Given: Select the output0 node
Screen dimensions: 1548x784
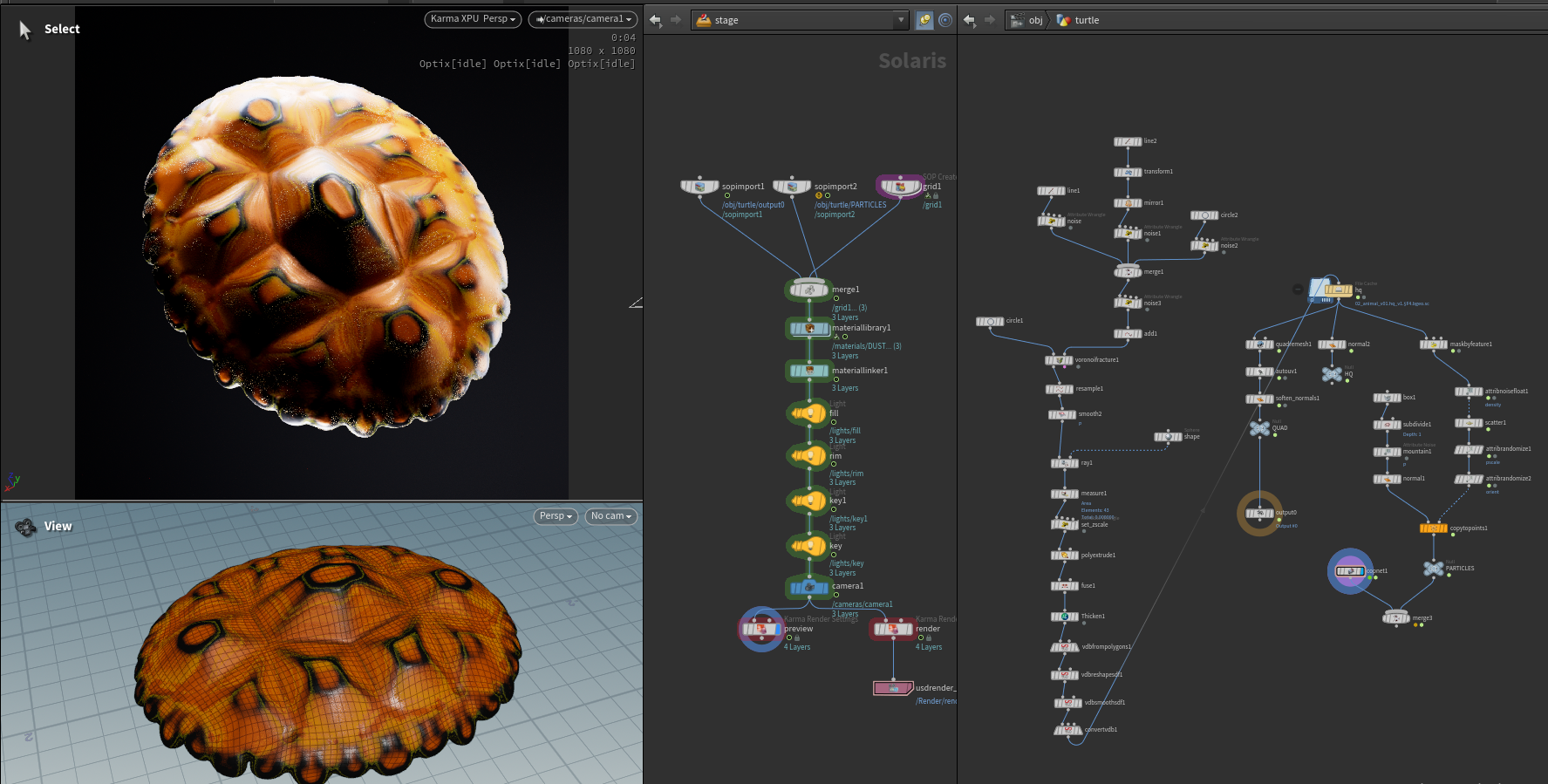Looking at the screenshot, I should point(1259,513).
